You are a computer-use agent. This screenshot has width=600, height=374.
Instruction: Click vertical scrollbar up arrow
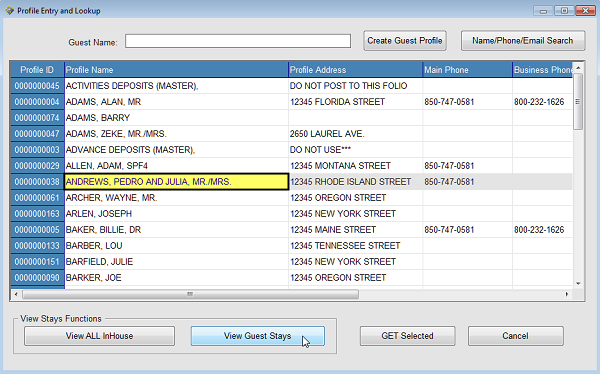click(578, 68)
